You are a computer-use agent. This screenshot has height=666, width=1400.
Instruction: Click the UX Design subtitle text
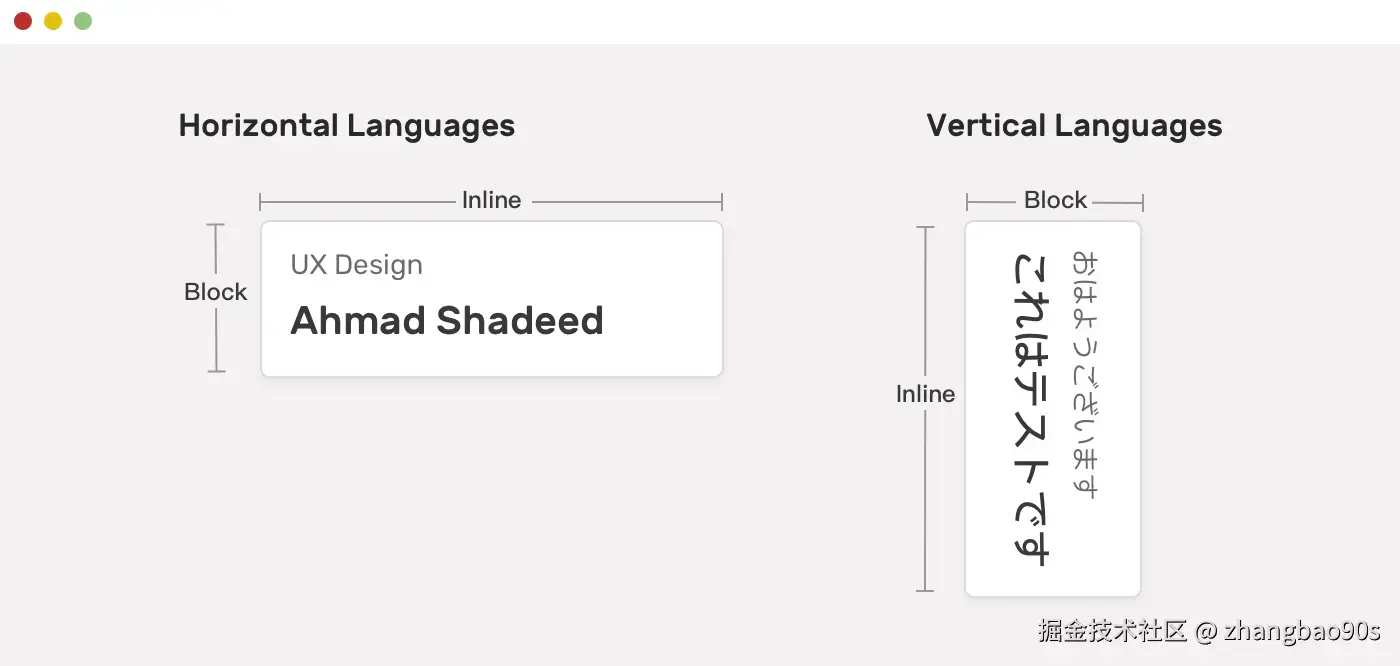tap(356, 265)
